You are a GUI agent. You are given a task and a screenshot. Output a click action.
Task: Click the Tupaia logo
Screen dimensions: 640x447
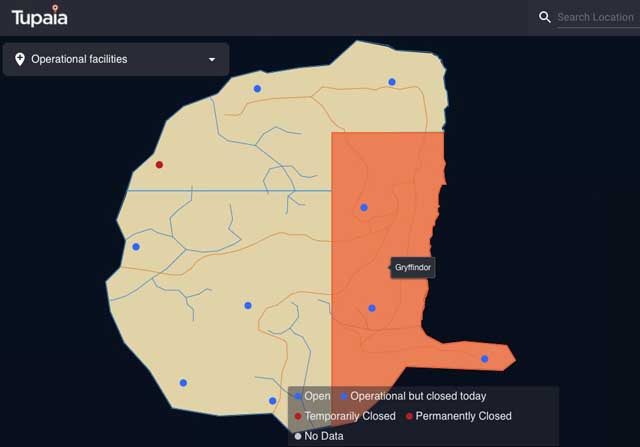click(x=41, y=16)
